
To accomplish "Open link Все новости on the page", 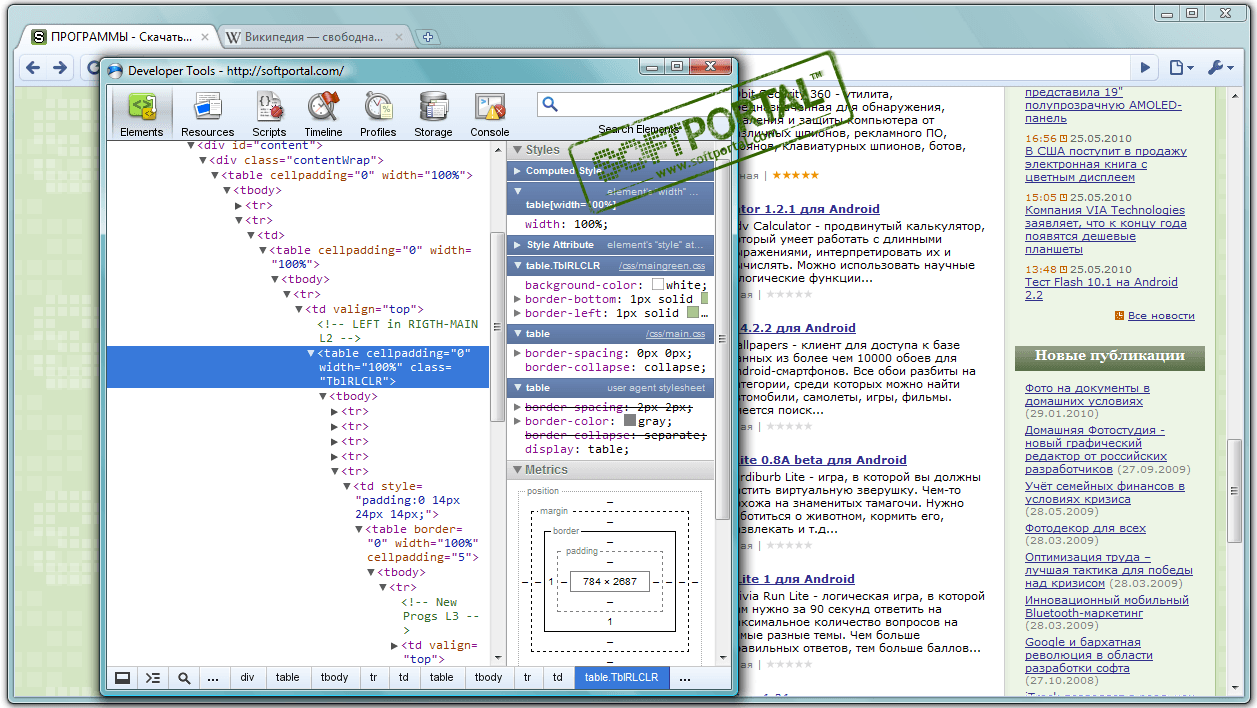I will click(x=1161, y=315).
